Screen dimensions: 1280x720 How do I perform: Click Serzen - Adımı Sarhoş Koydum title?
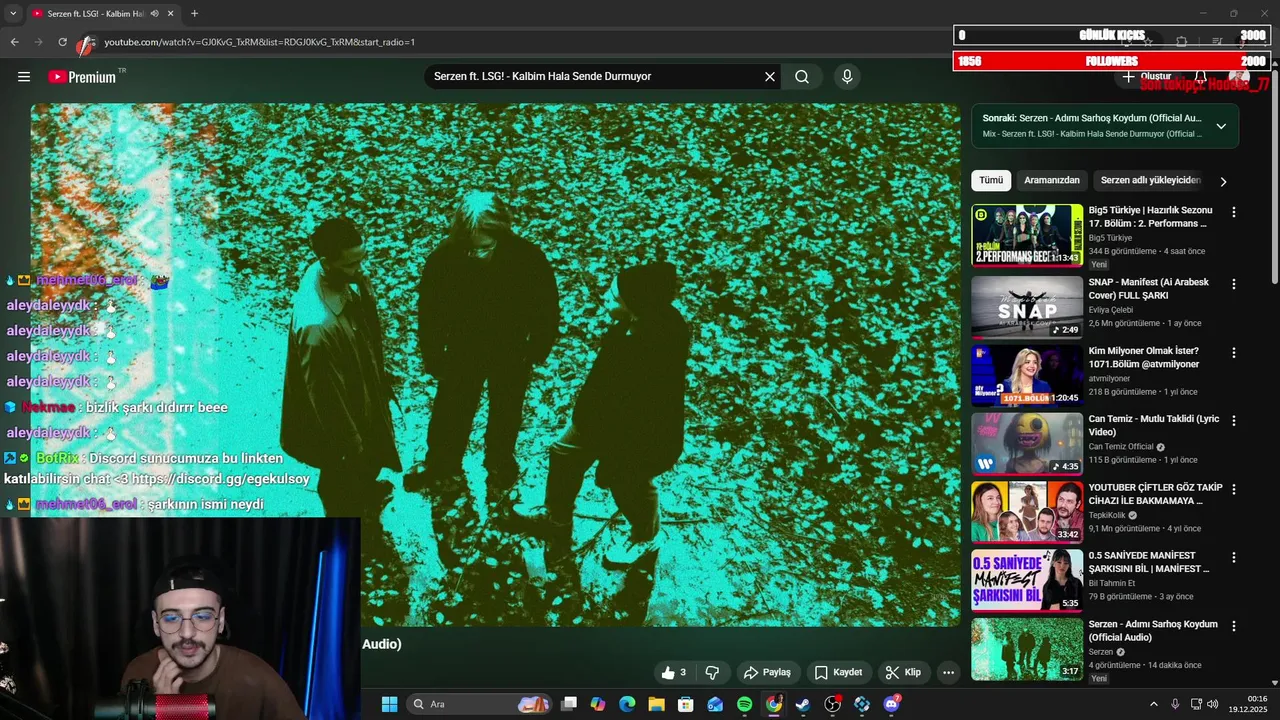click(1153, 630)
